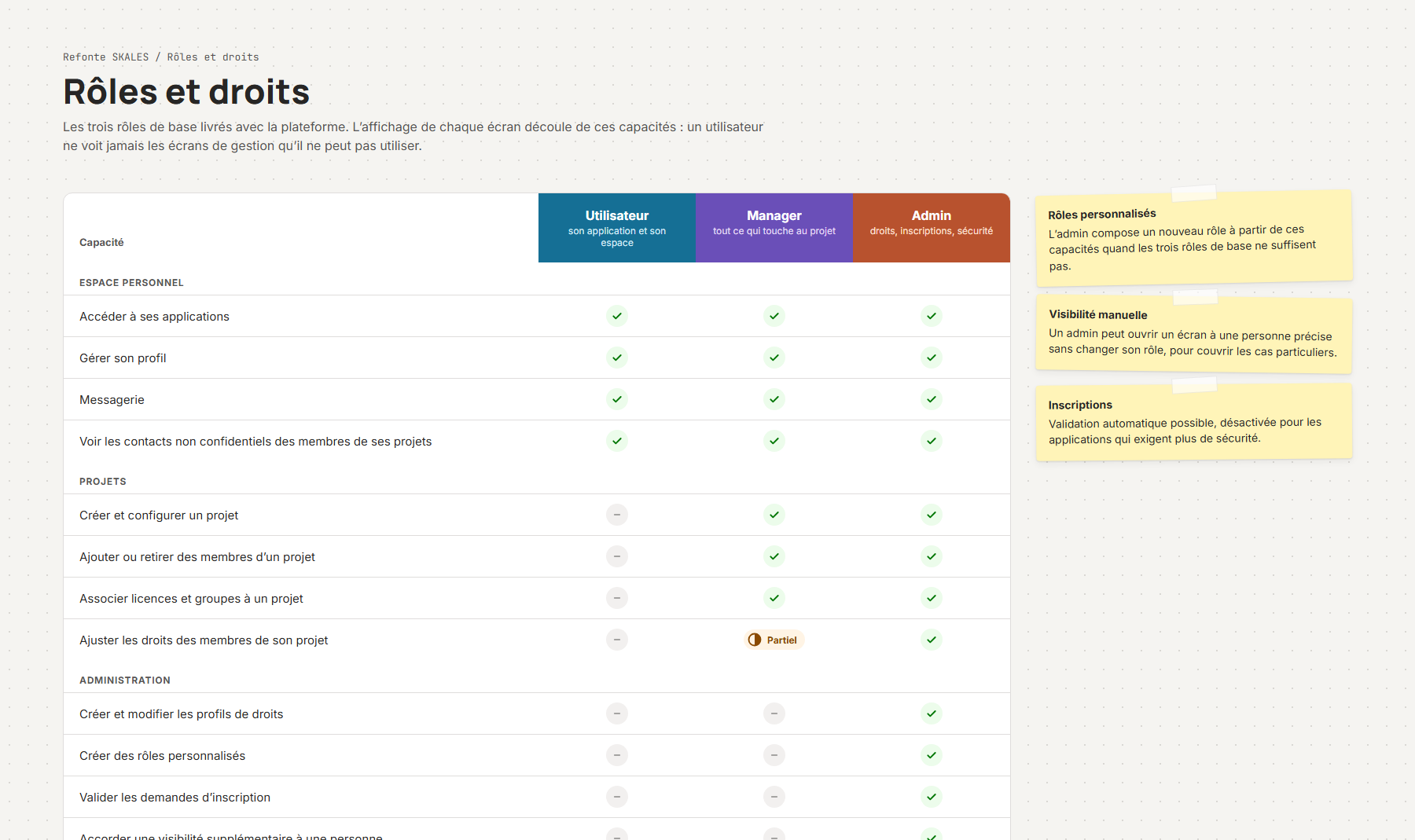This screenshot has width=1415, height=840.
Task: Click Manager dash icon for Créer et modifier les profils
Action: (774, 713)
